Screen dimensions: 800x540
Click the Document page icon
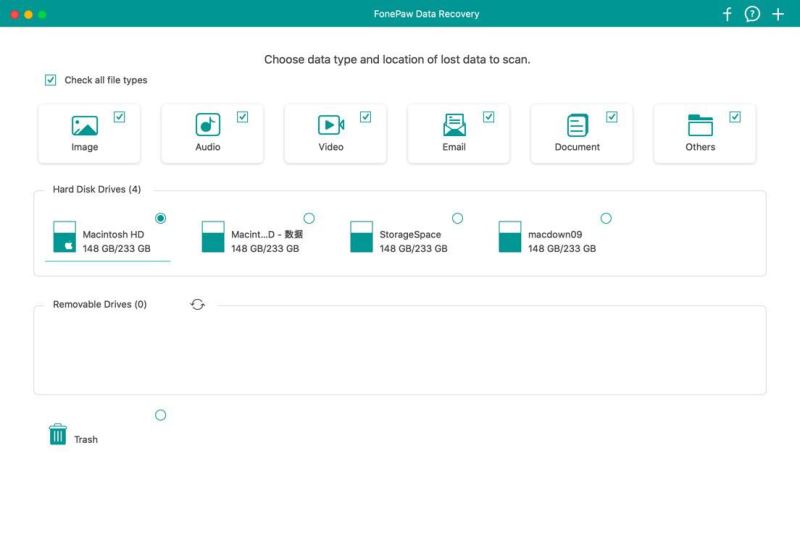[x=578, y=125]
